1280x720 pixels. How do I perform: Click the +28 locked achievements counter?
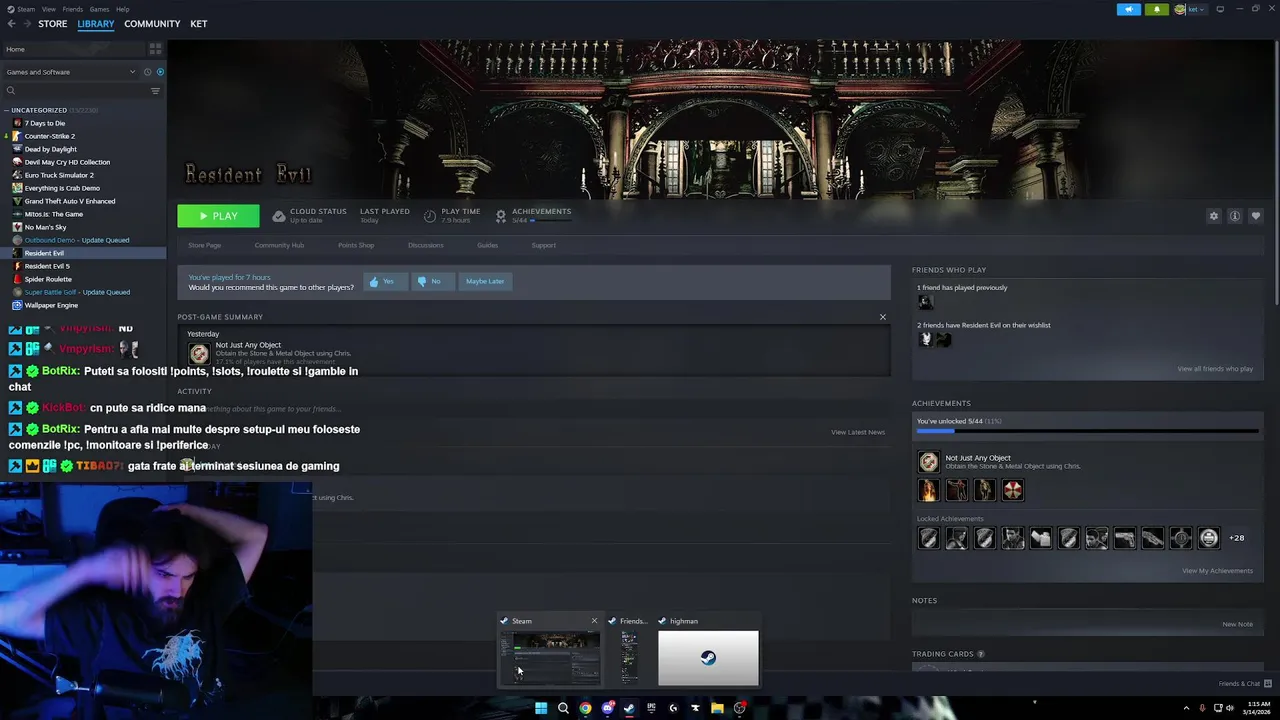[x=1237, y=538]
